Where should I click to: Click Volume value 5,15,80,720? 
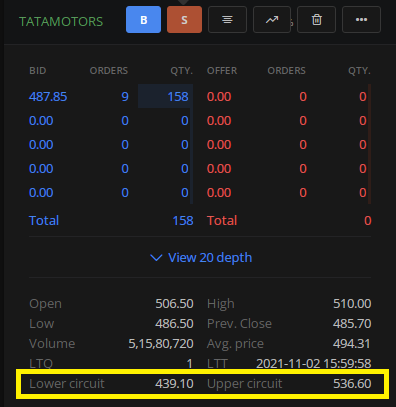click(161, 344)
